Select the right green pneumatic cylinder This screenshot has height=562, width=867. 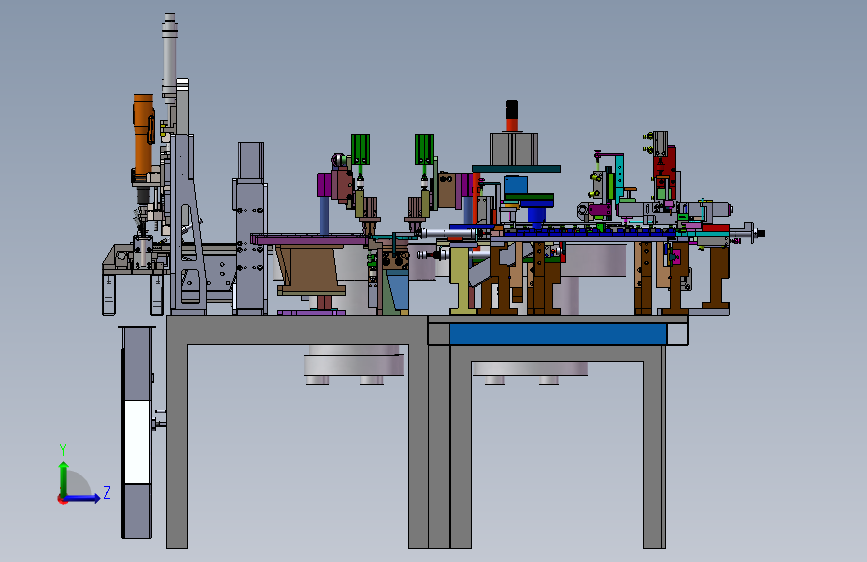coord(424,149)
